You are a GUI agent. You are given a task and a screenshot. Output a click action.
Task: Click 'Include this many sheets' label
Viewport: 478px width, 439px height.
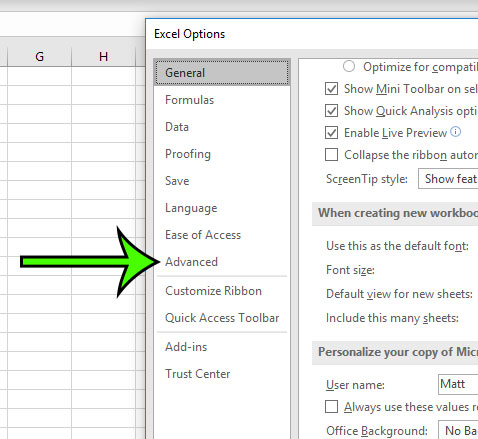tap(392, 318)
